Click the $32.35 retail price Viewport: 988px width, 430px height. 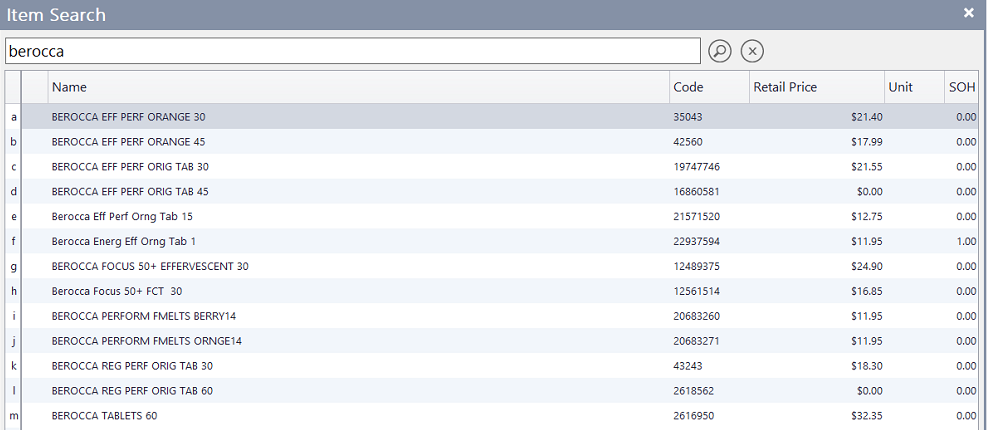click(x=868, y=416)
